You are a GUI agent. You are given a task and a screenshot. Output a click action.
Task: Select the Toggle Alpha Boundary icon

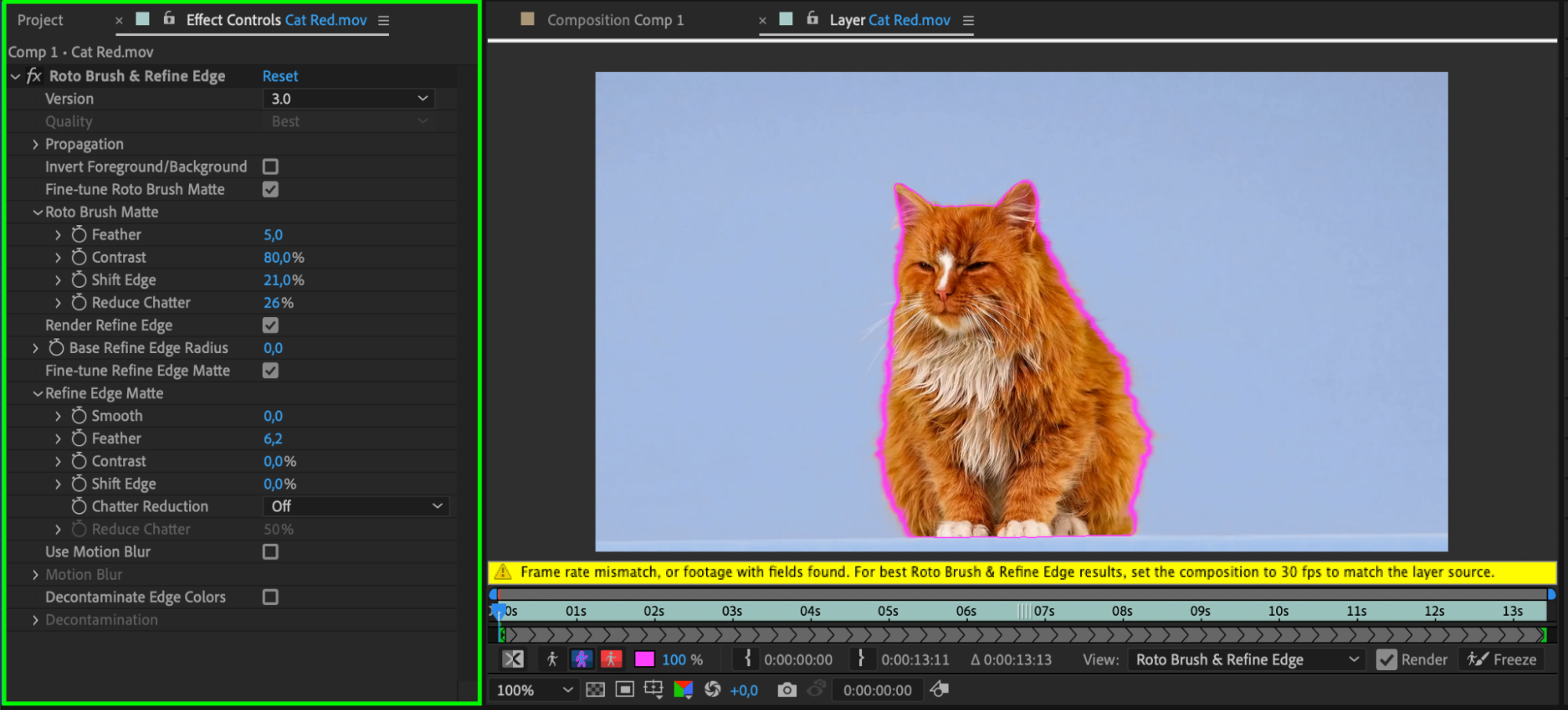point(581,659)
